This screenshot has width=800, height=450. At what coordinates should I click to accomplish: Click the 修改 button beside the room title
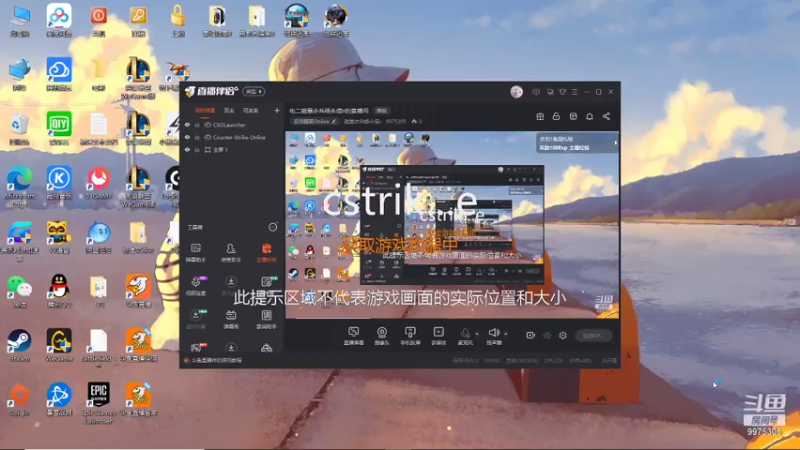[382, 111]
